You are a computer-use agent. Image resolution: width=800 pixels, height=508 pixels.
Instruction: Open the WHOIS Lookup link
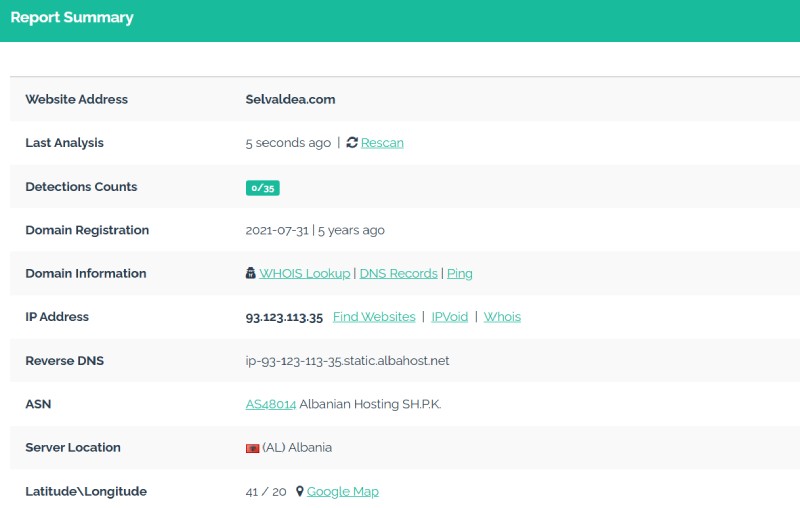tap(304, 273)
